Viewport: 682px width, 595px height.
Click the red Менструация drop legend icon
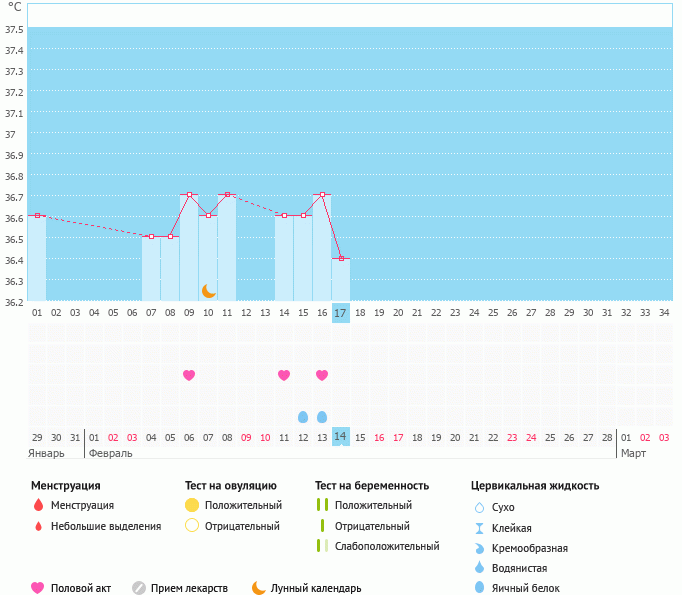(x=38, y=505)
